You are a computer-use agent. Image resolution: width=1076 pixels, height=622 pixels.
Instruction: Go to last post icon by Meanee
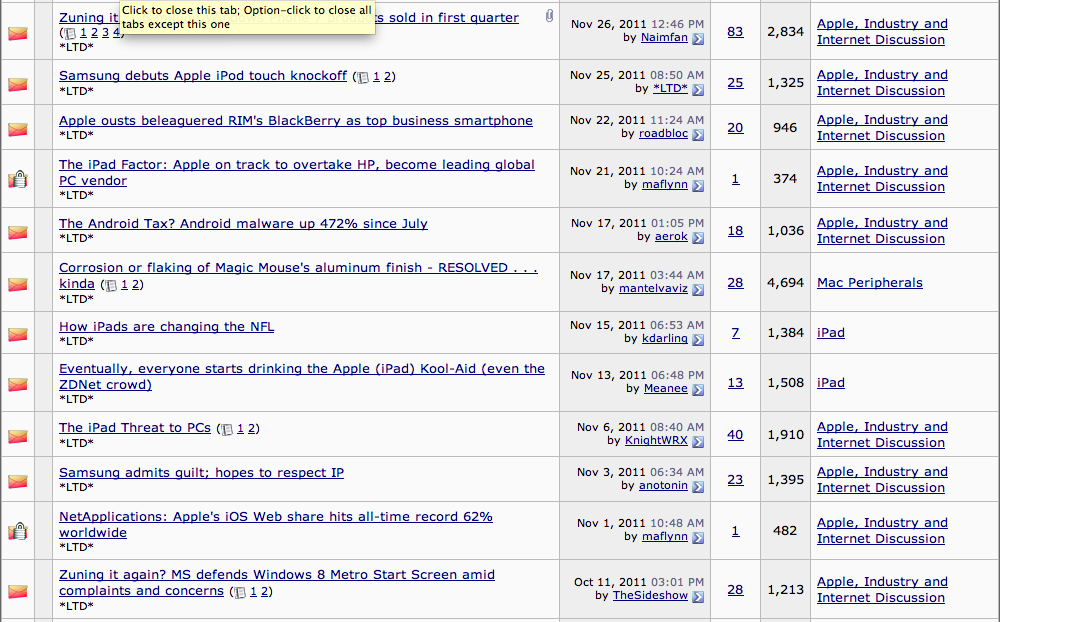[698, 390]
